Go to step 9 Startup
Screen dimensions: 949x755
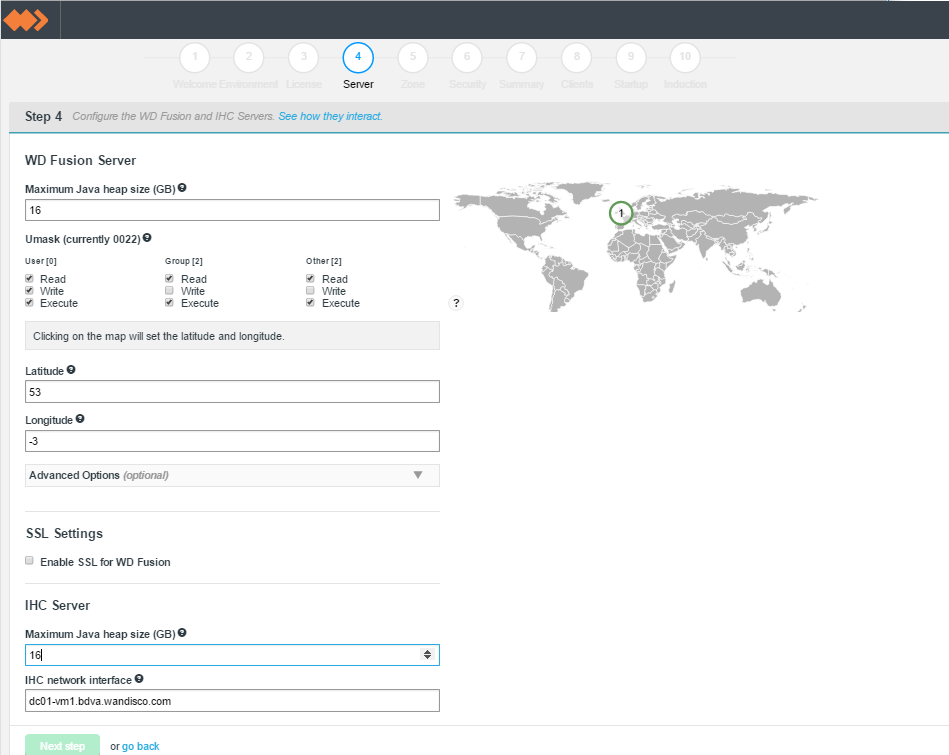coord(631,57)
